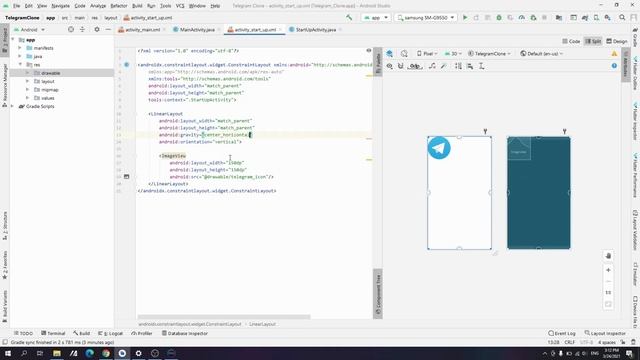This screenshot has height=360, width=640.
Task: Open Project panel settings gear
Action: pyautogui.click(x=97, y=29)
